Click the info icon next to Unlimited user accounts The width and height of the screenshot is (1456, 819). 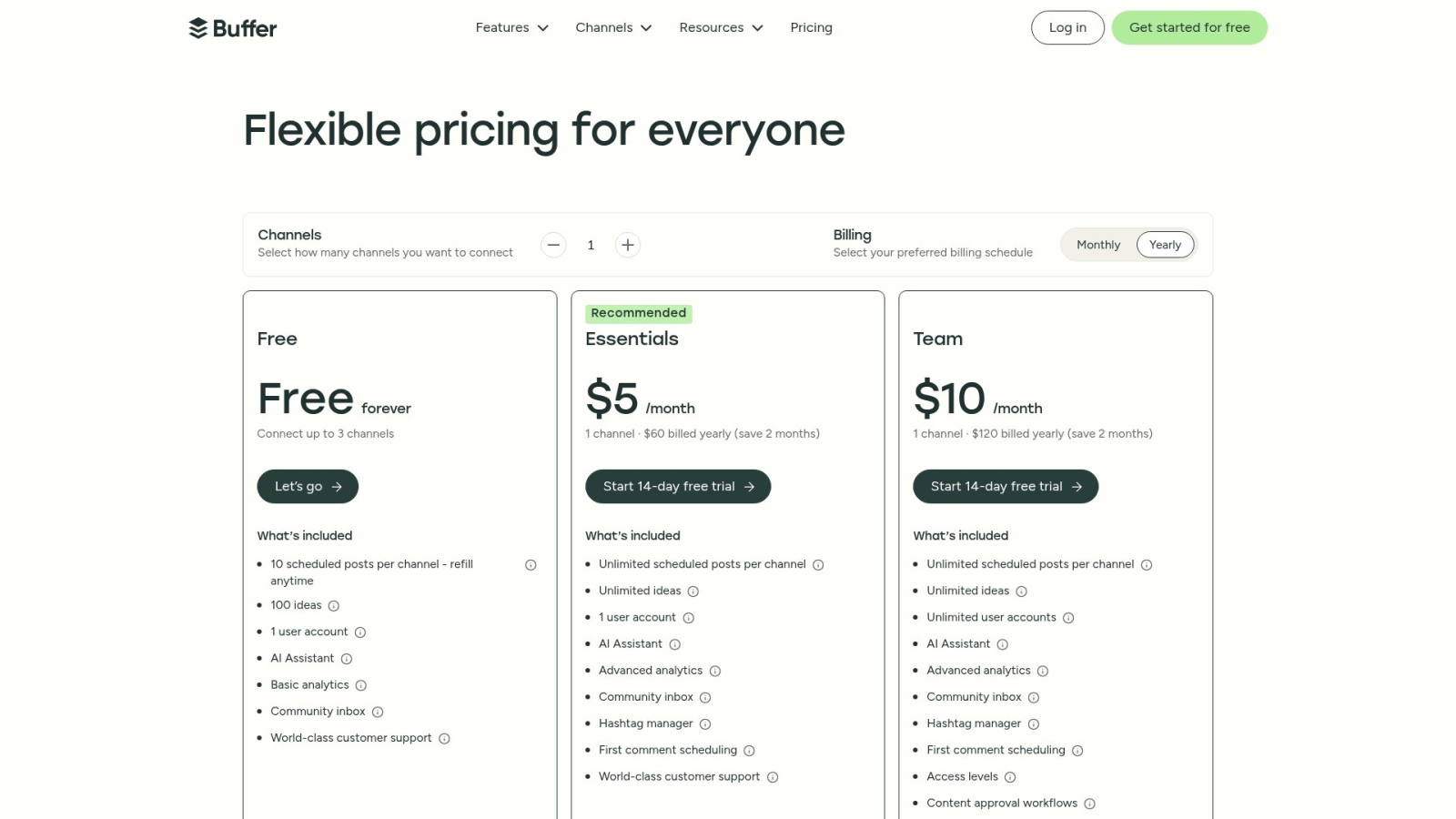click(x=1068, y=617)
